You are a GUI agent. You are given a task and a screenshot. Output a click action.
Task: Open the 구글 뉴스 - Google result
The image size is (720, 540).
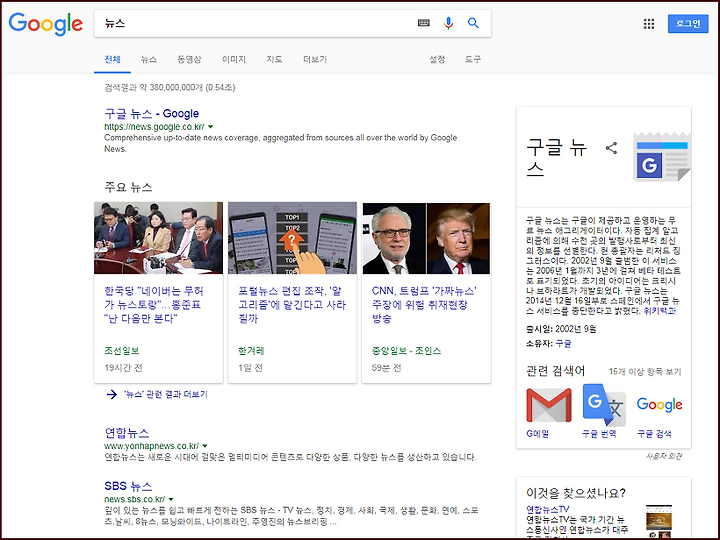[152, 113]
